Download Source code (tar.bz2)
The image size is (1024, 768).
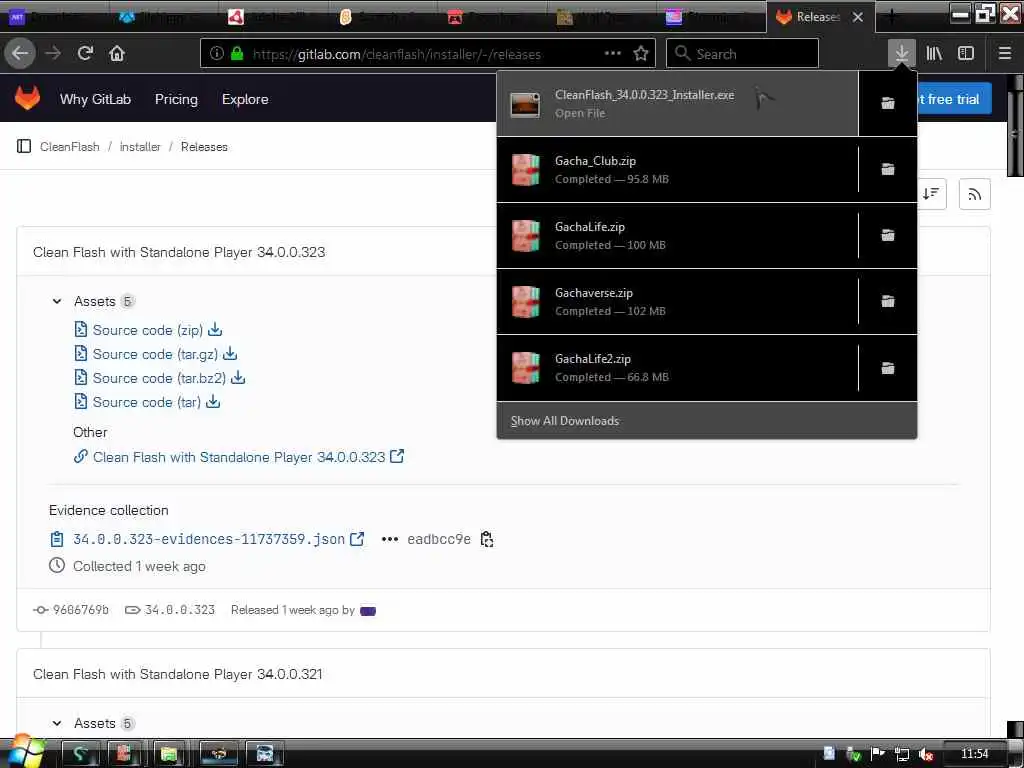pos(159,377)
